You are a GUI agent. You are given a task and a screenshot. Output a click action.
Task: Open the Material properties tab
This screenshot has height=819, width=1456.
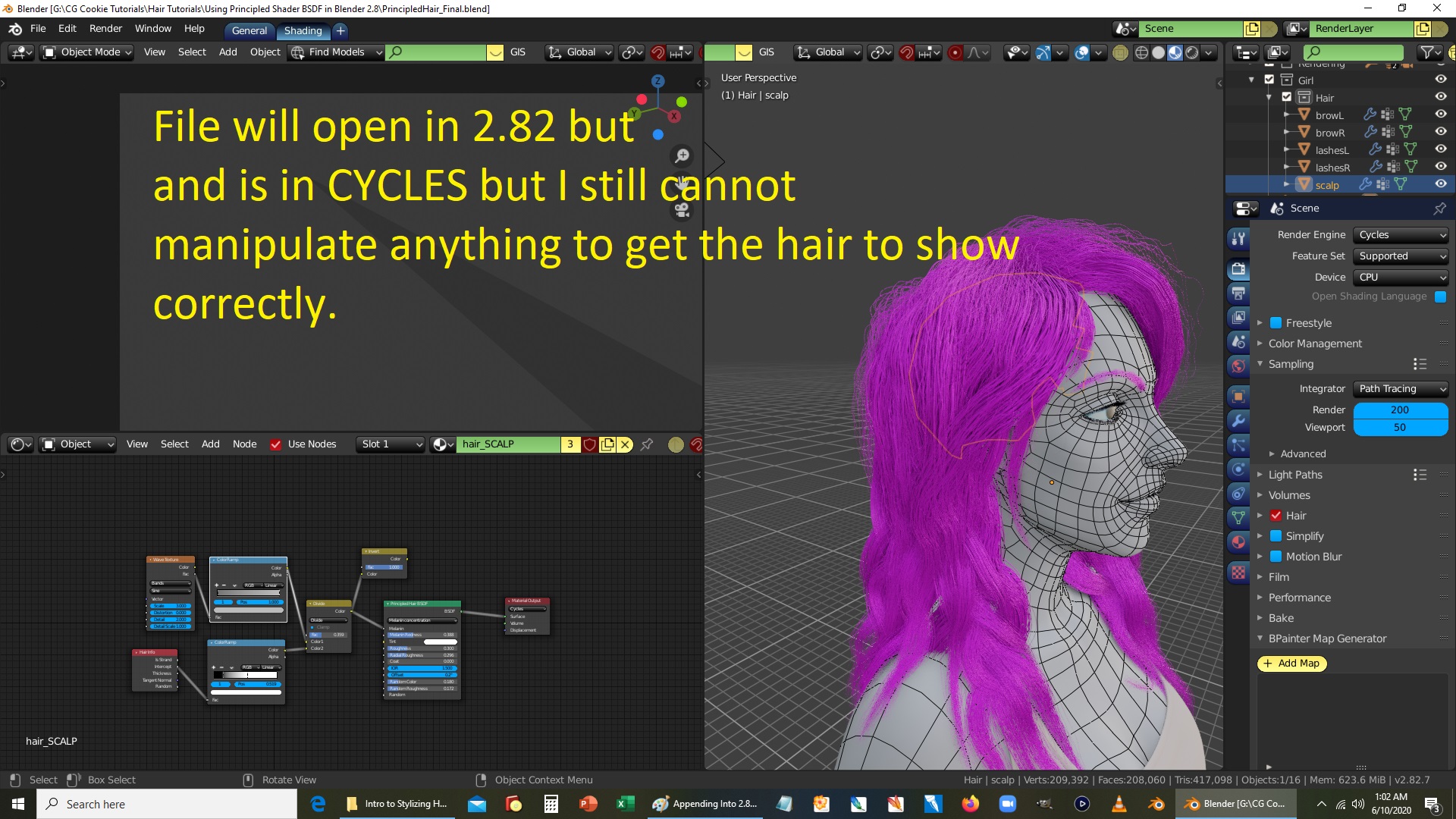1238,543
